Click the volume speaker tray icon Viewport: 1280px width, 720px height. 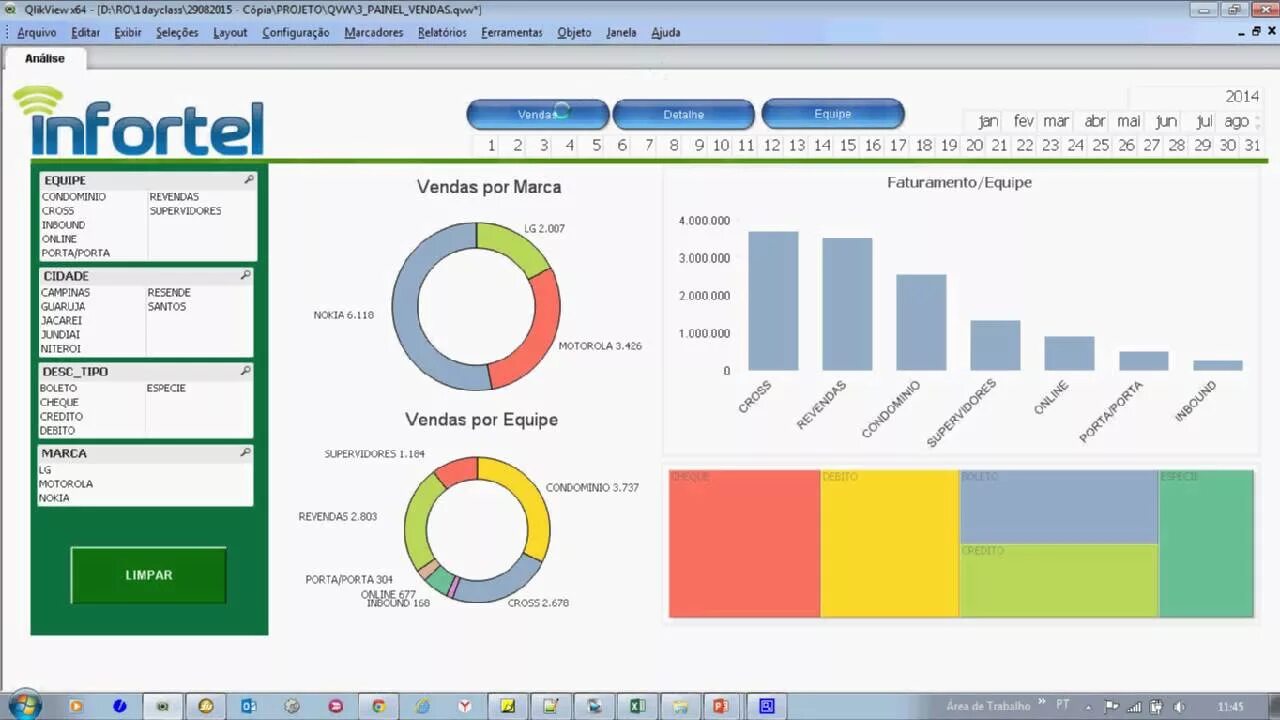pyautogui.click(x=1179, y=706)
